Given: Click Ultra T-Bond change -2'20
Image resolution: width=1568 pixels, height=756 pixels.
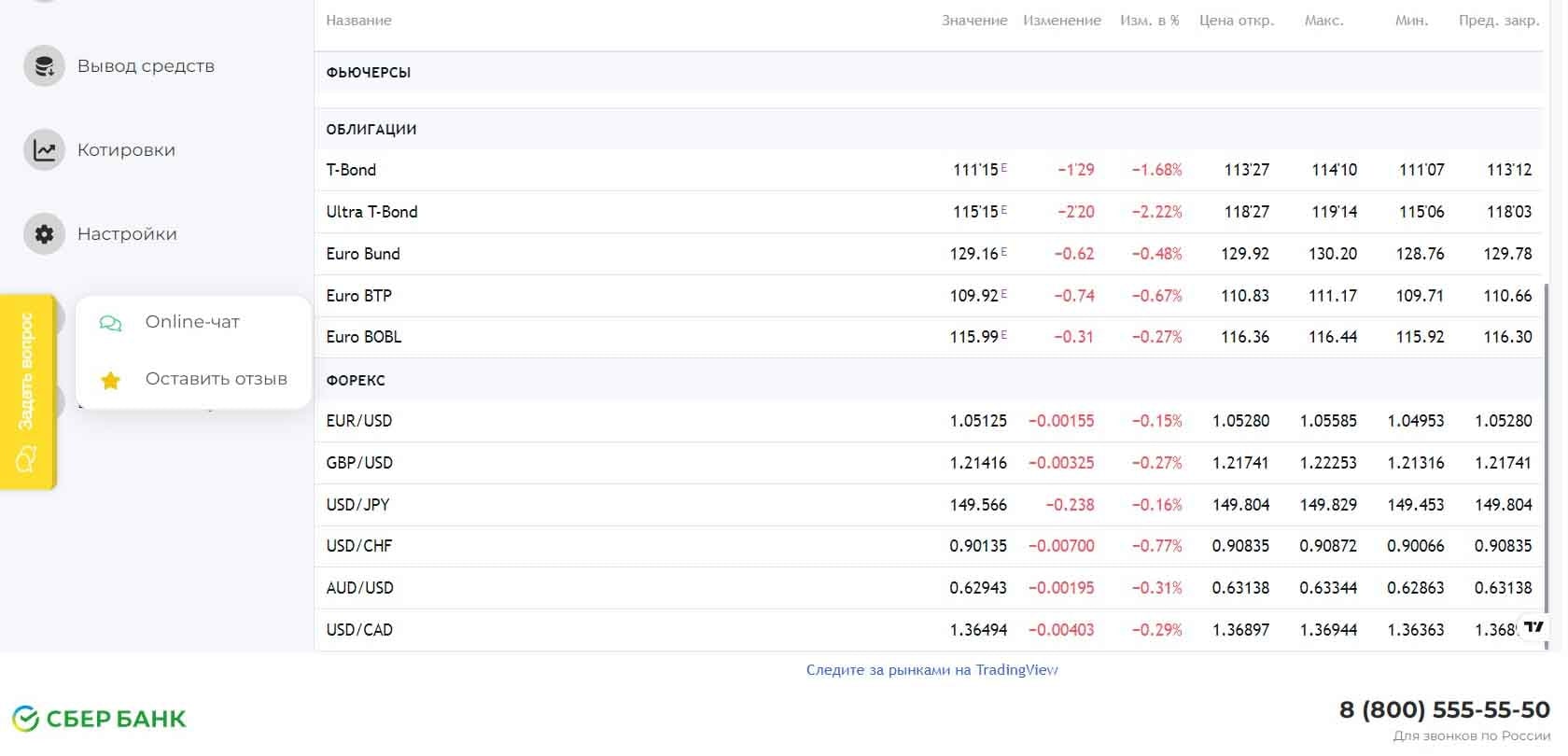Looking at the screenshot, I should tap(1076, 212).
